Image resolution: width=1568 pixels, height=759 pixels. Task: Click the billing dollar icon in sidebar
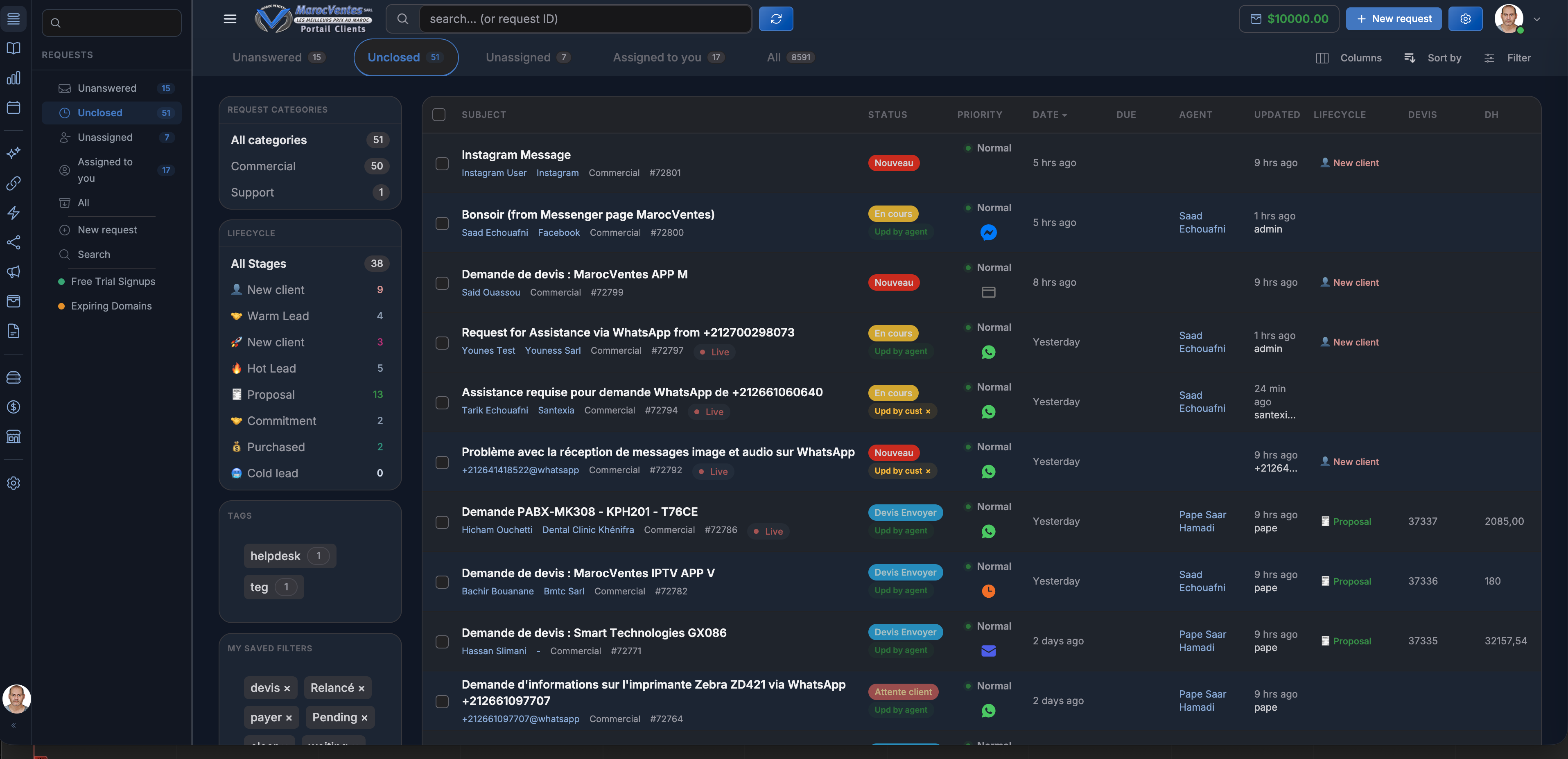[x=14, y=407]
